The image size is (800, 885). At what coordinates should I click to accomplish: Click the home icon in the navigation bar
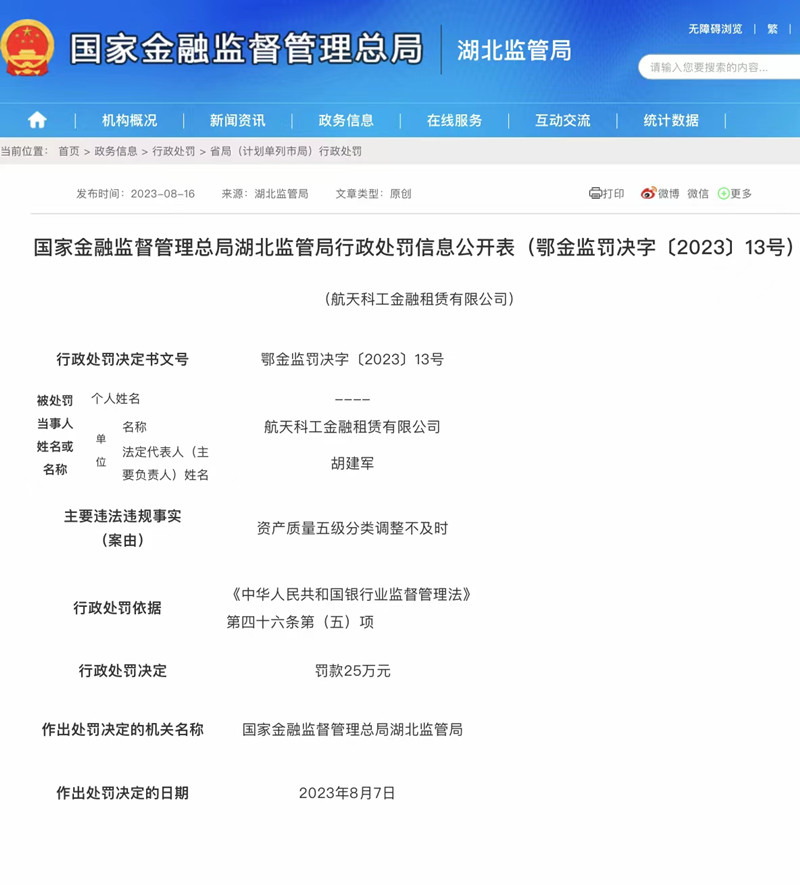pos(37,119)
